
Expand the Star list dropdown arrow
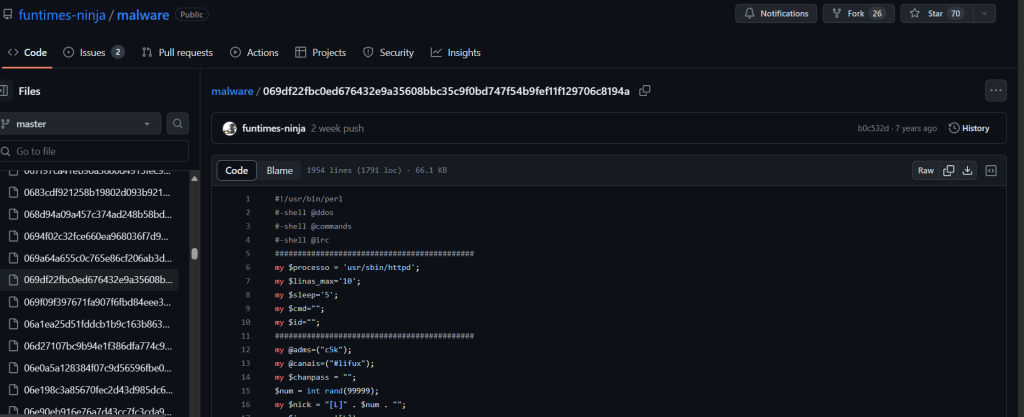click(985, 14)
